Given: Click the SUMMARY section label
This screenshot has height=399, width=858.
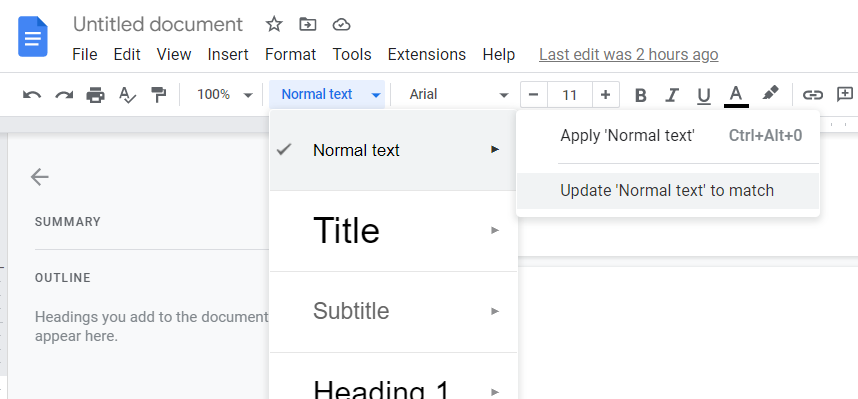Looking at the screenshot, I should click(68, 222).
